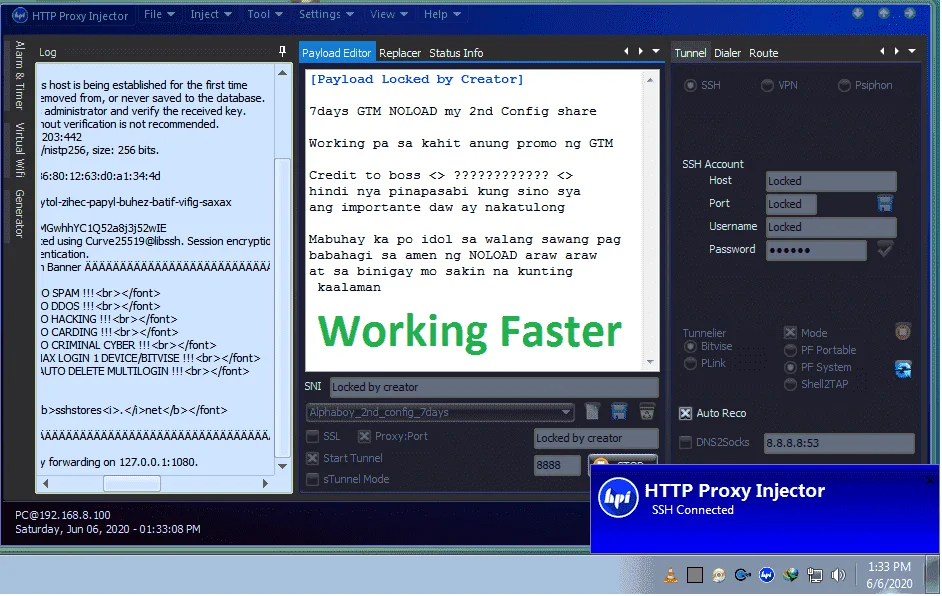The height and width of the screenshot is (596, 942).
Task: Toggle the Start Tunnel checkbox
Action: tap(312, 458)
